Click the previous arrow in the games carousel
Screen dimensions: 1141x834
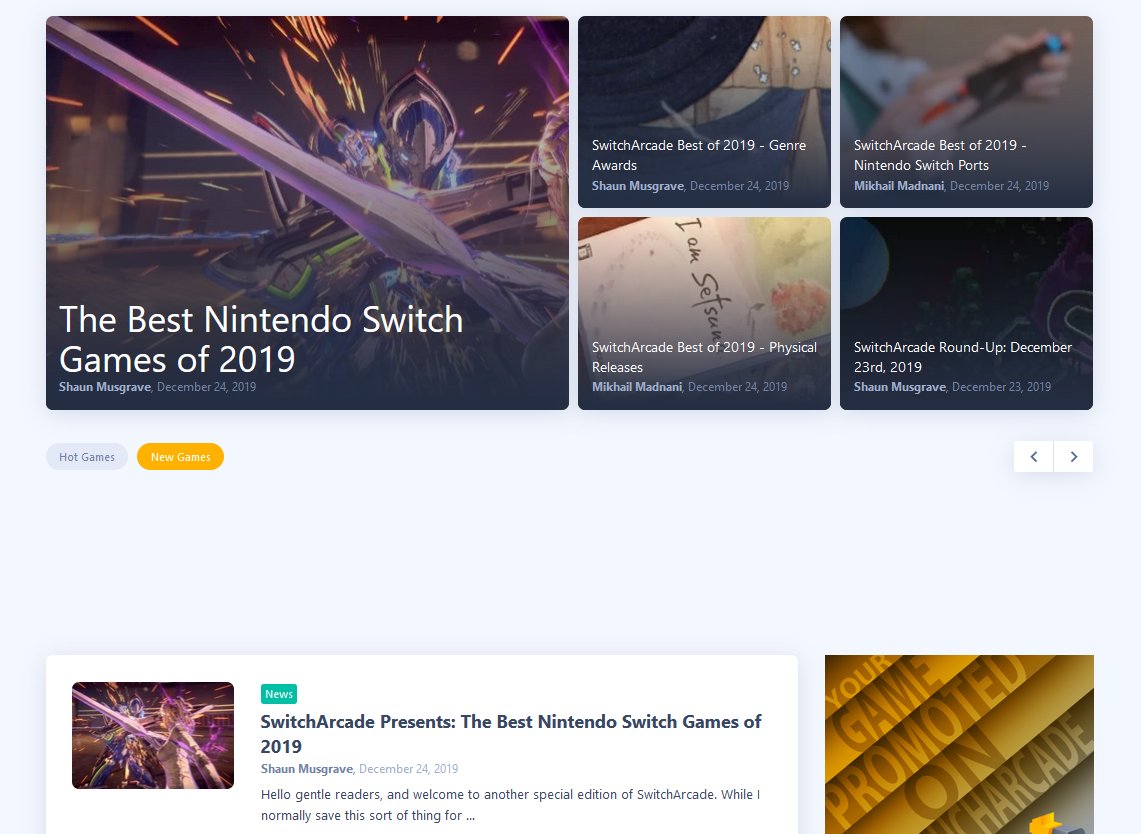tap(1033, 457)
